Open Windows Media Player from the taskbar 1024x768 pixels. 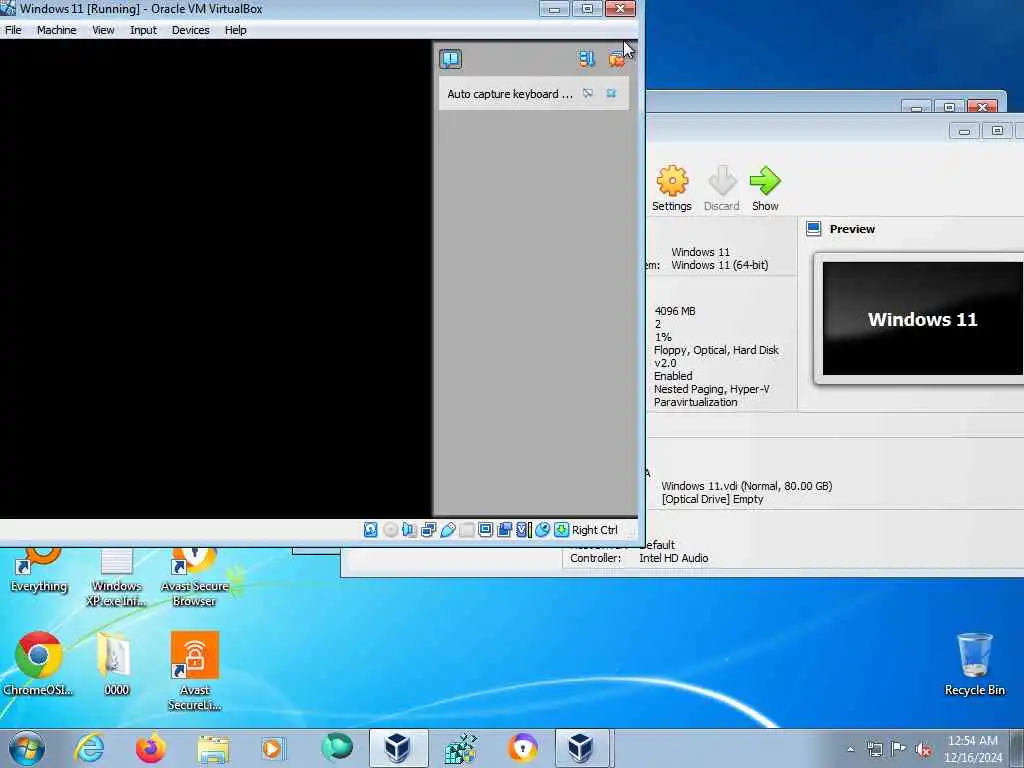click(x=272, y=748)
